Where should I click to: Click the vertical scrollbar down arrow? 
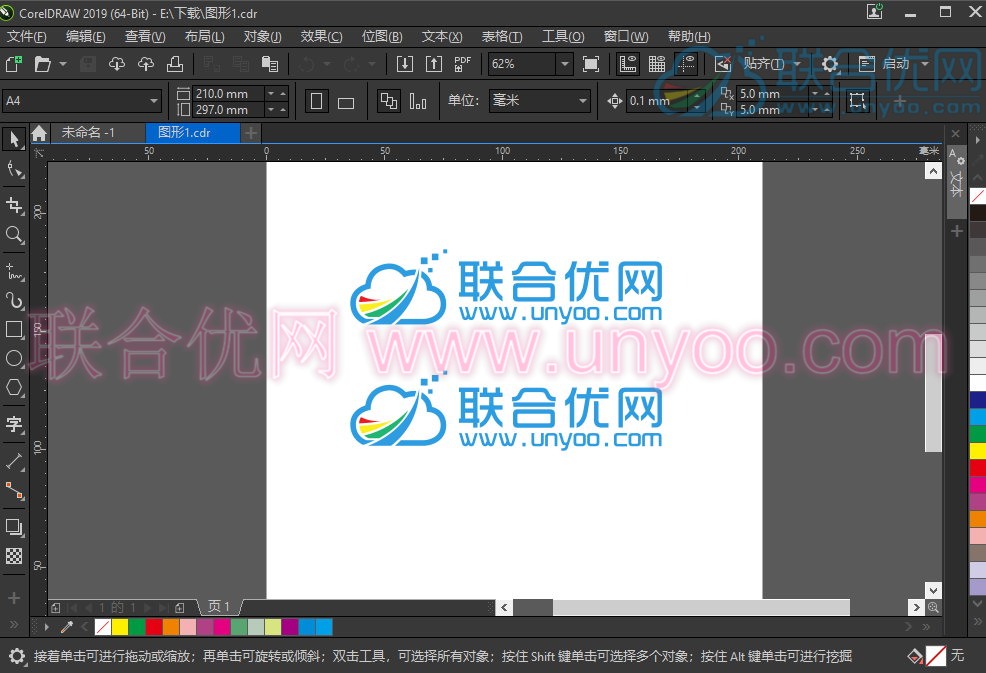point(933,590)
